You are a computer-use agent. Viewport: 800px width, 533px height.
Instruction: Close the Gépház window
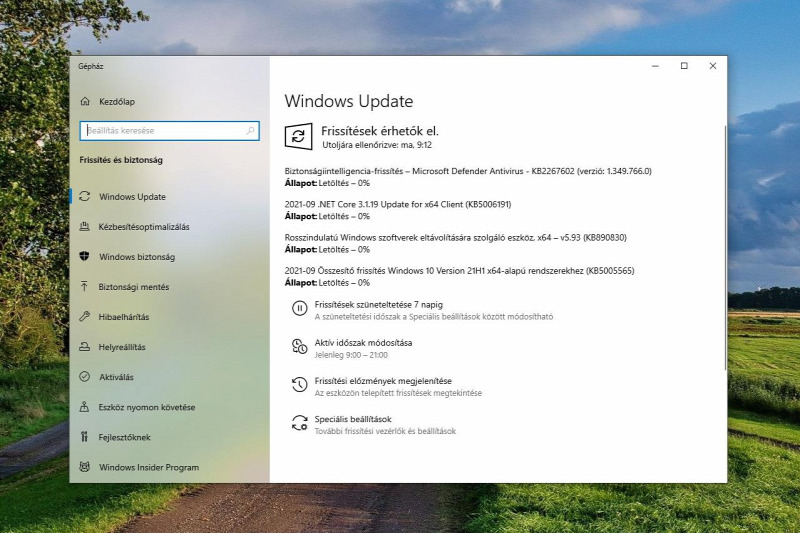(713, 66)
